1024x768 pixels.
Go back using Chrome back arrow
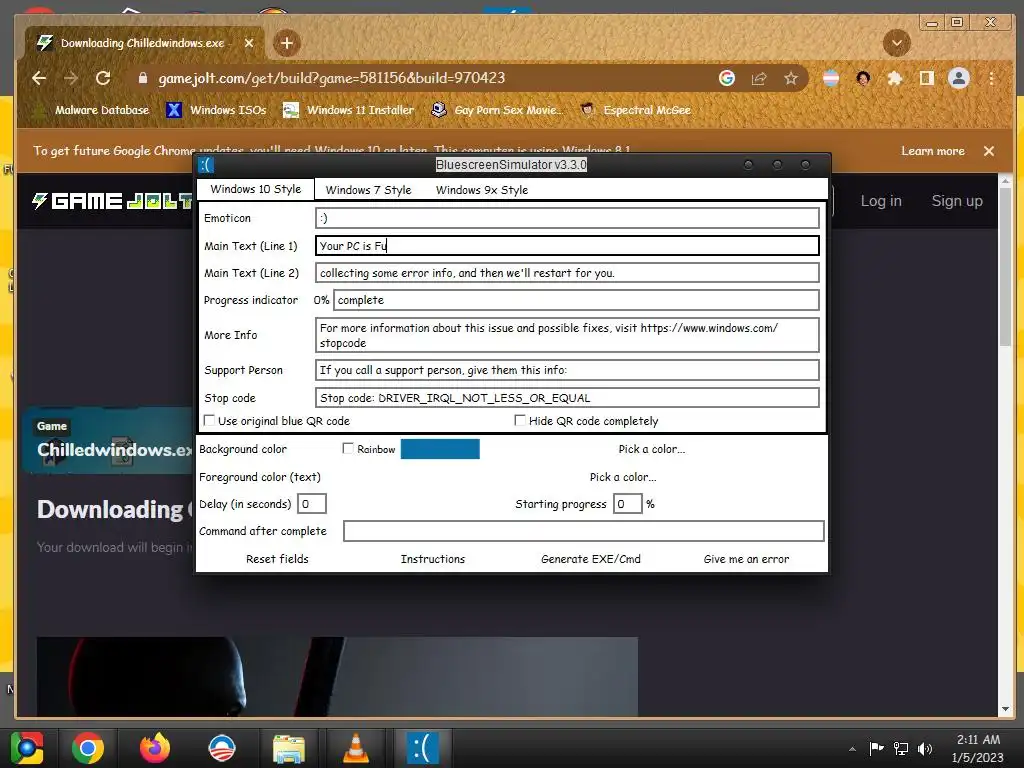point(39,78)
